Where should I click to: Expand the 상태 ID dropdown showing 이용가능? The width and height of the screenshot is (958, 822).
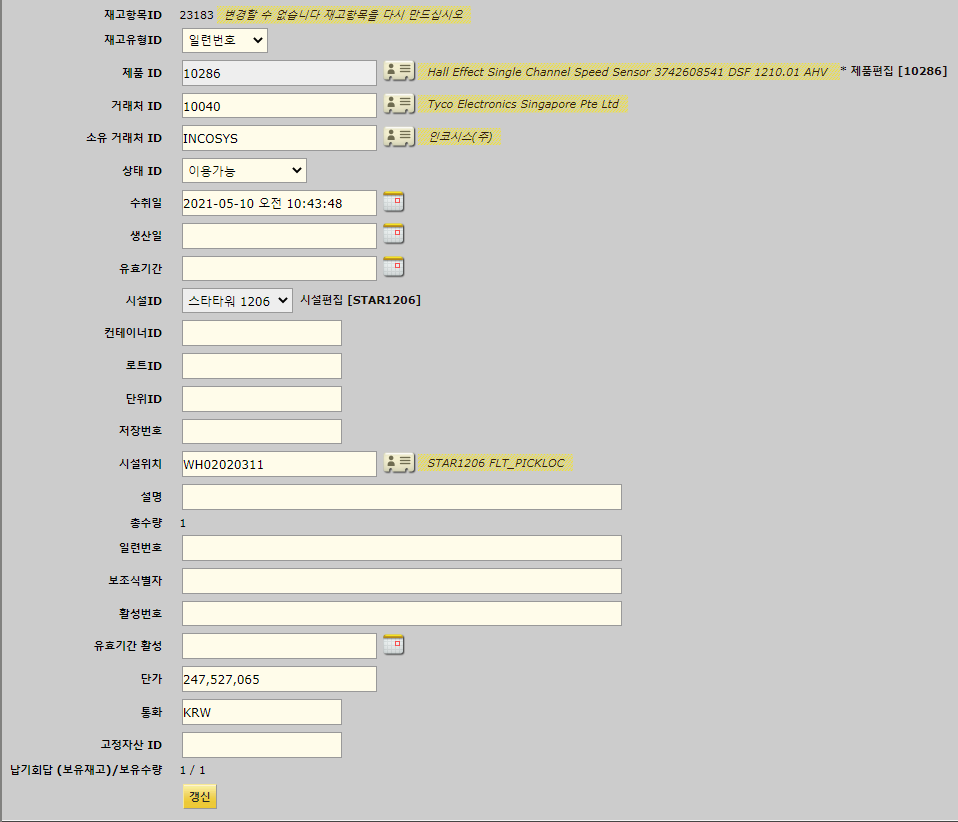244,170
